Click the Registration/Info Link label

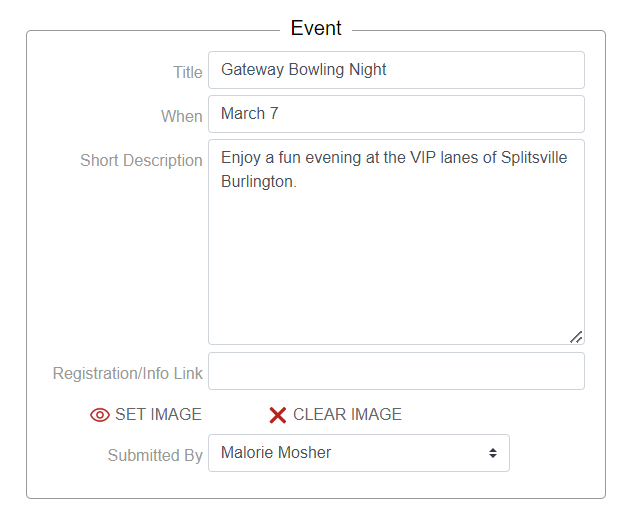(128, 373)
